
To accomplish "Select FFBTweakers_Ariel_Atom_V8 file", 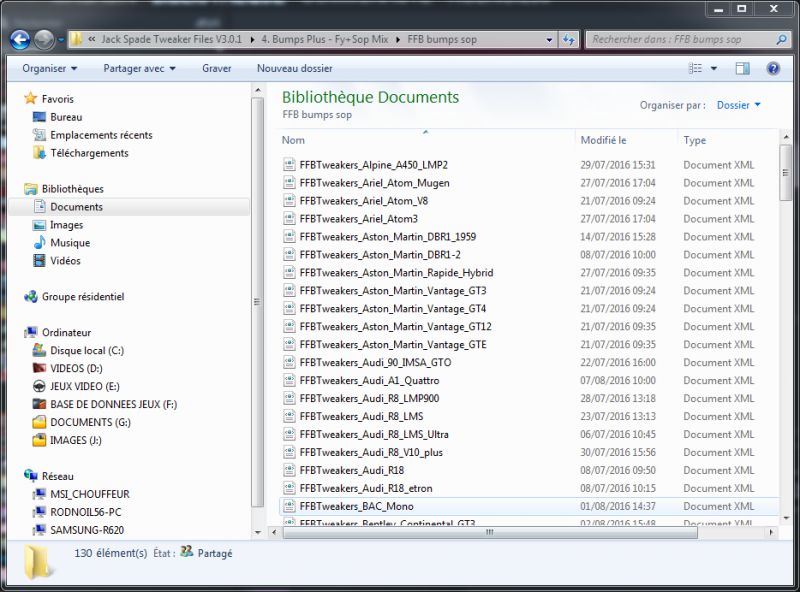I will click(x=363, y=201).
